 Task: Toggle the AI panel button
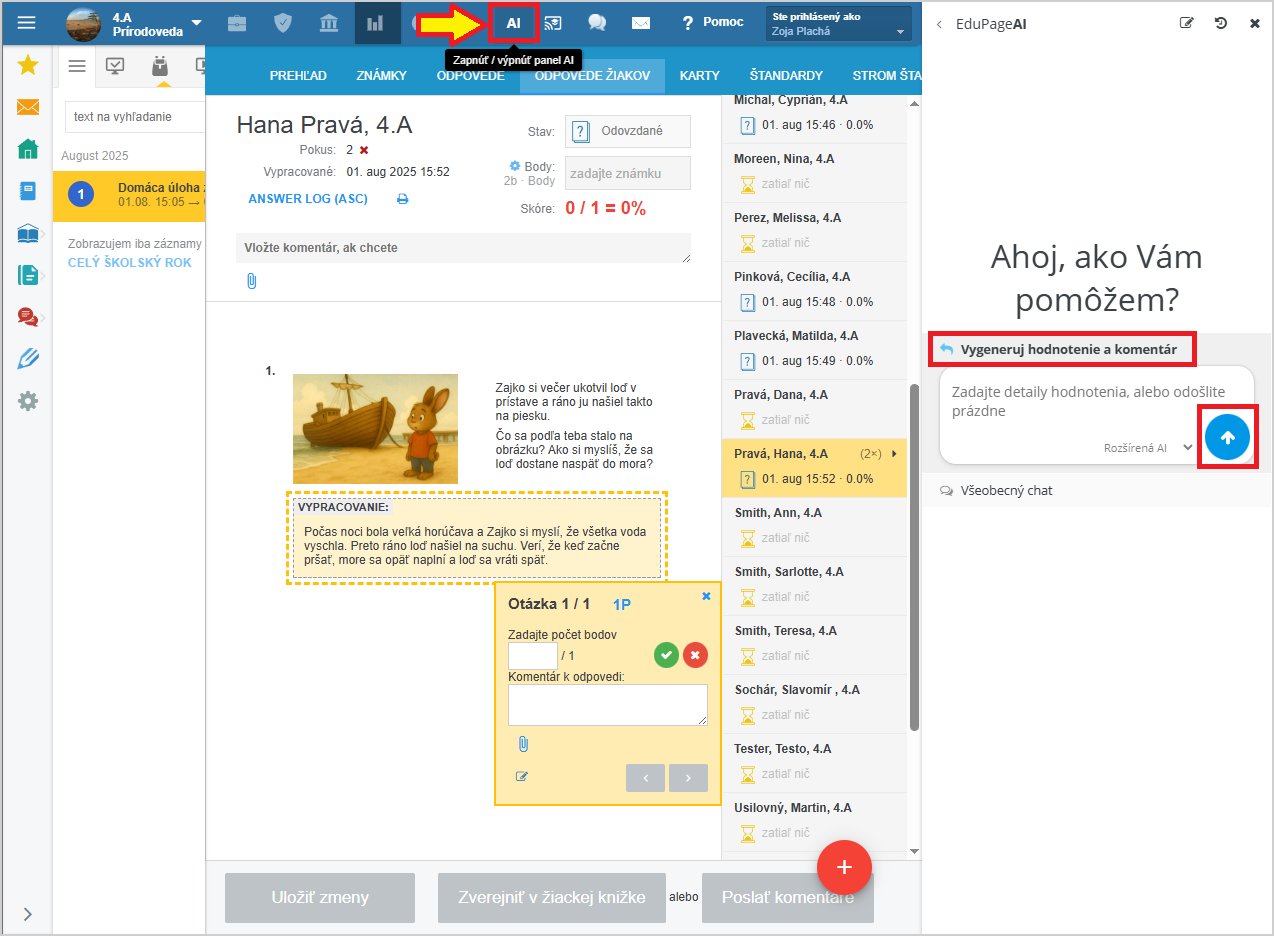pos(513,23)
